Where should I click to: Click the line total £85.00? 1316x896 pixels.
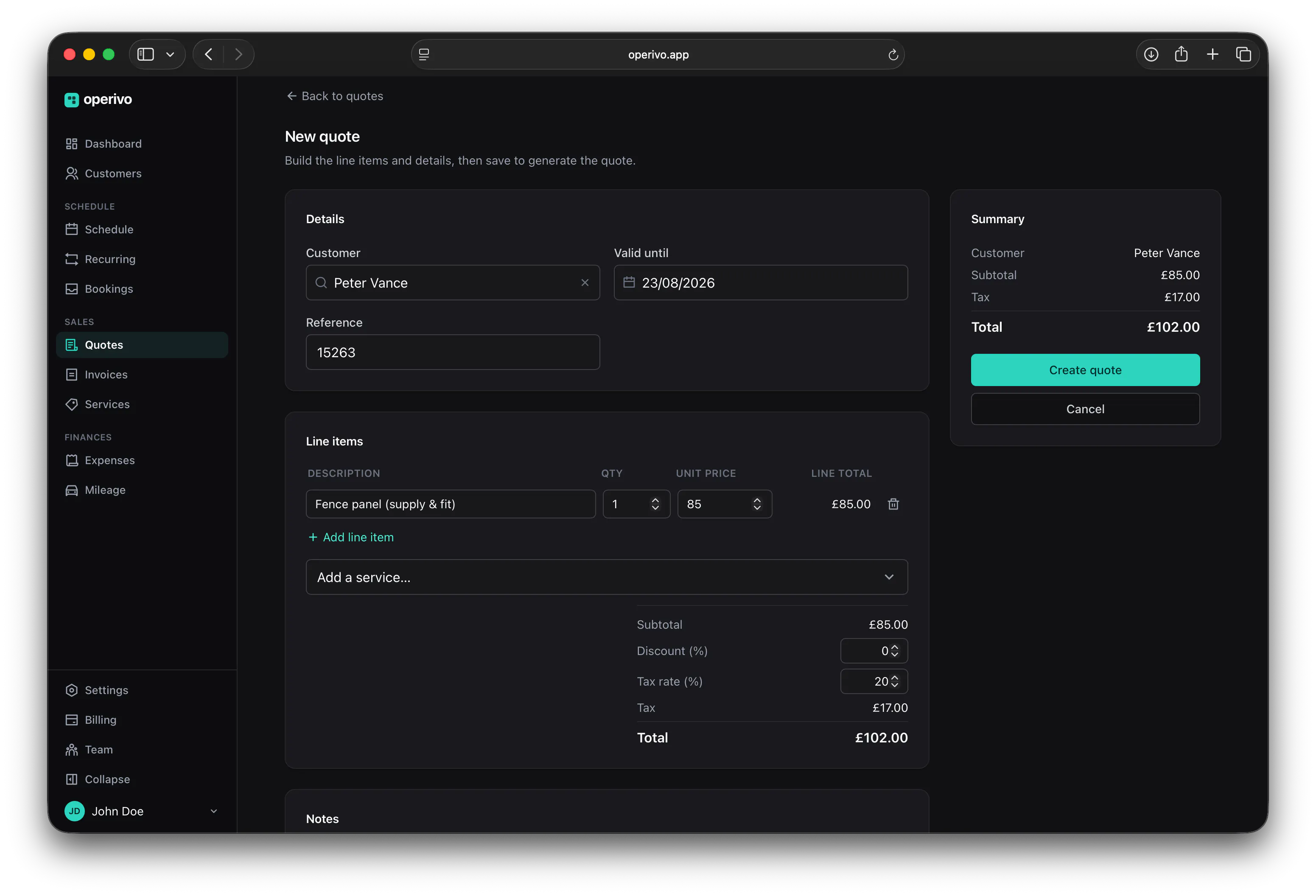pyautogui.click(x=851, y=504)
